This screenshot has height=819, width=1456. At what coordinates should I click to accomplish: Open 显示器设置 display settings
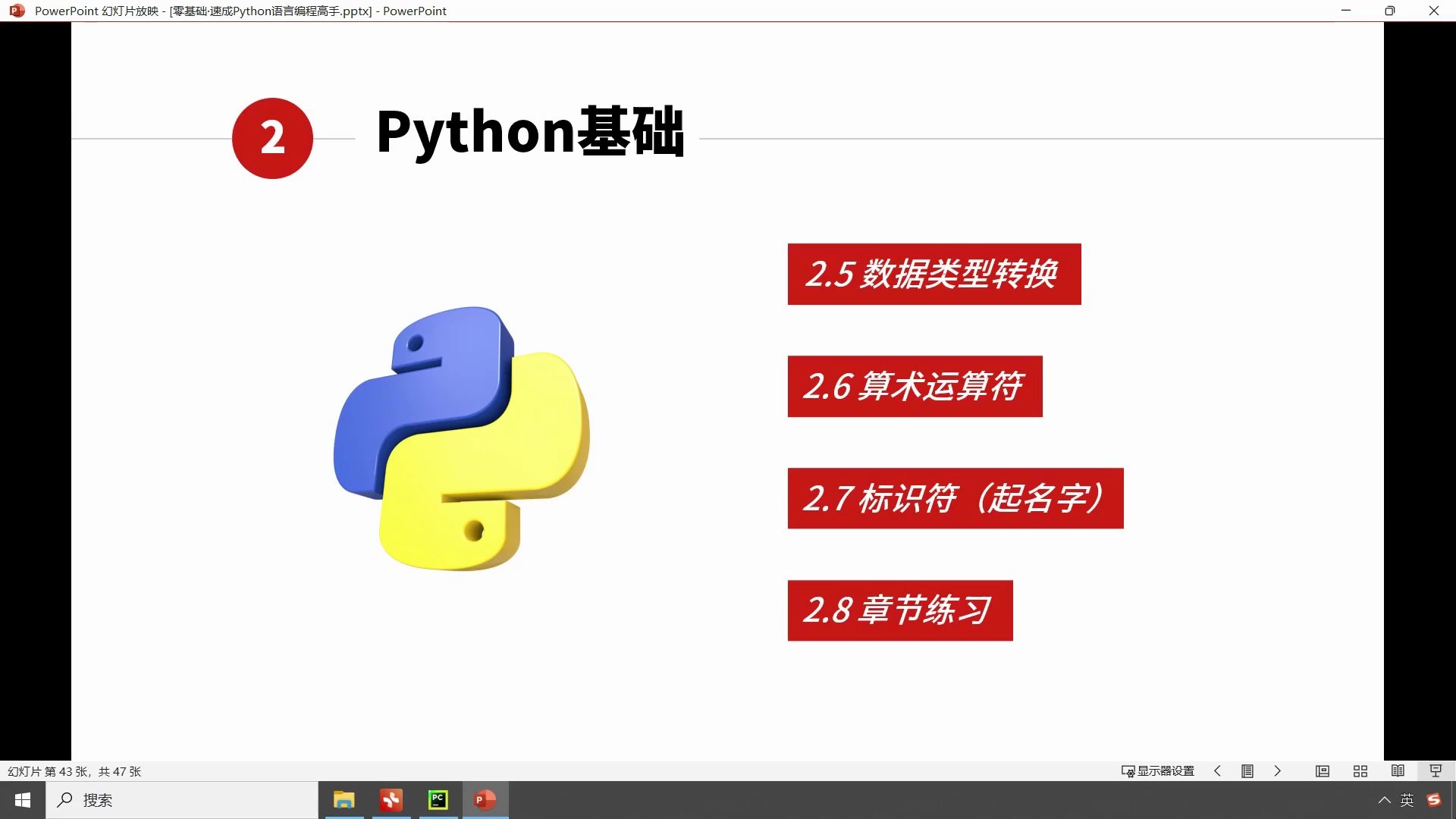1158,770
